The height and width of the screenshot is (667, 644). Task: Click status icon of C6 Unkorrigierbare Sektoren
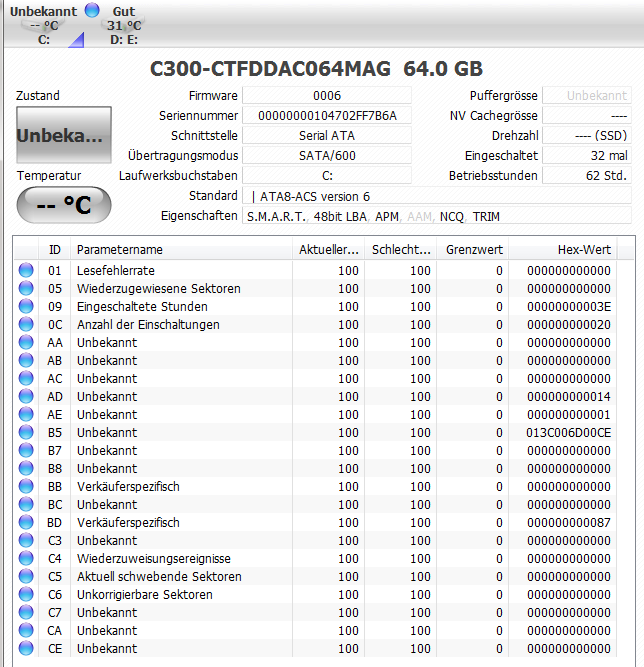[26, 594]
